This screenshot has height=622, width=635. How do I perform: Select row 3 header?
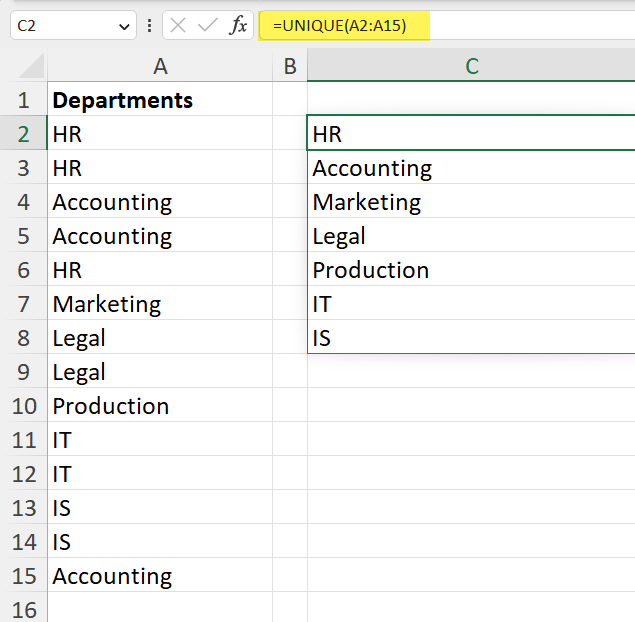click(x=23, y=168)
